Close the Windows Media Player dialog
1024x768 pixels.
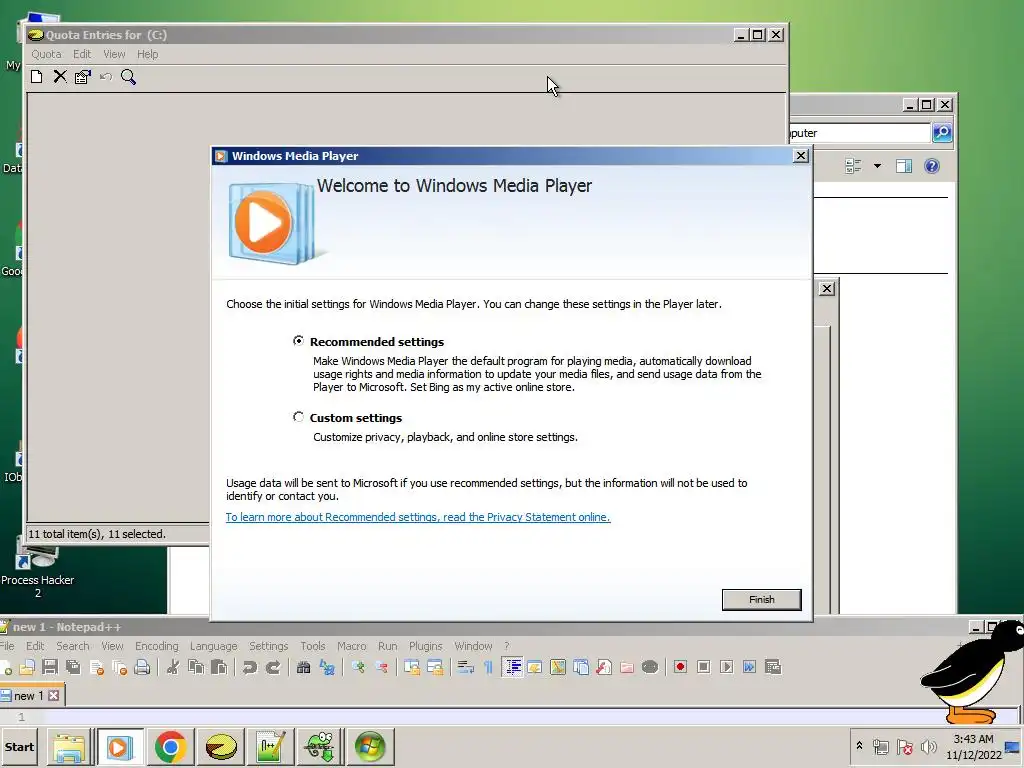point(801,155)
